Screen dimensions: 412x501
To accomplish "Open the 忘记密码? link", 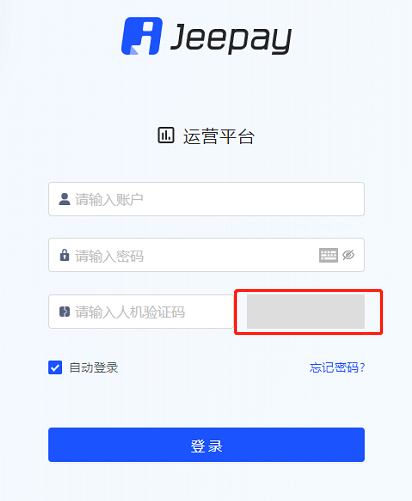I will tap(337, 368).
